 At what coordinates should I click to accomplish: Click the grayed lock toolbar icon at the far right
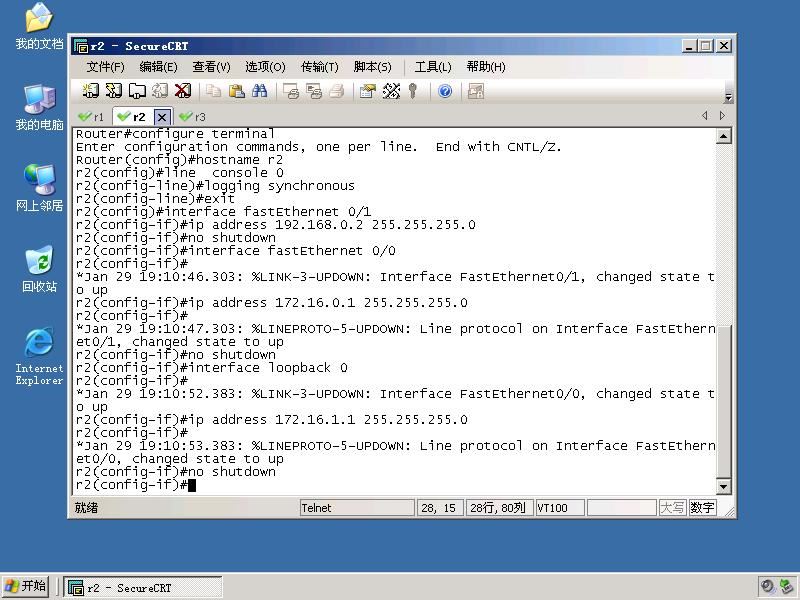click(476, 91)
